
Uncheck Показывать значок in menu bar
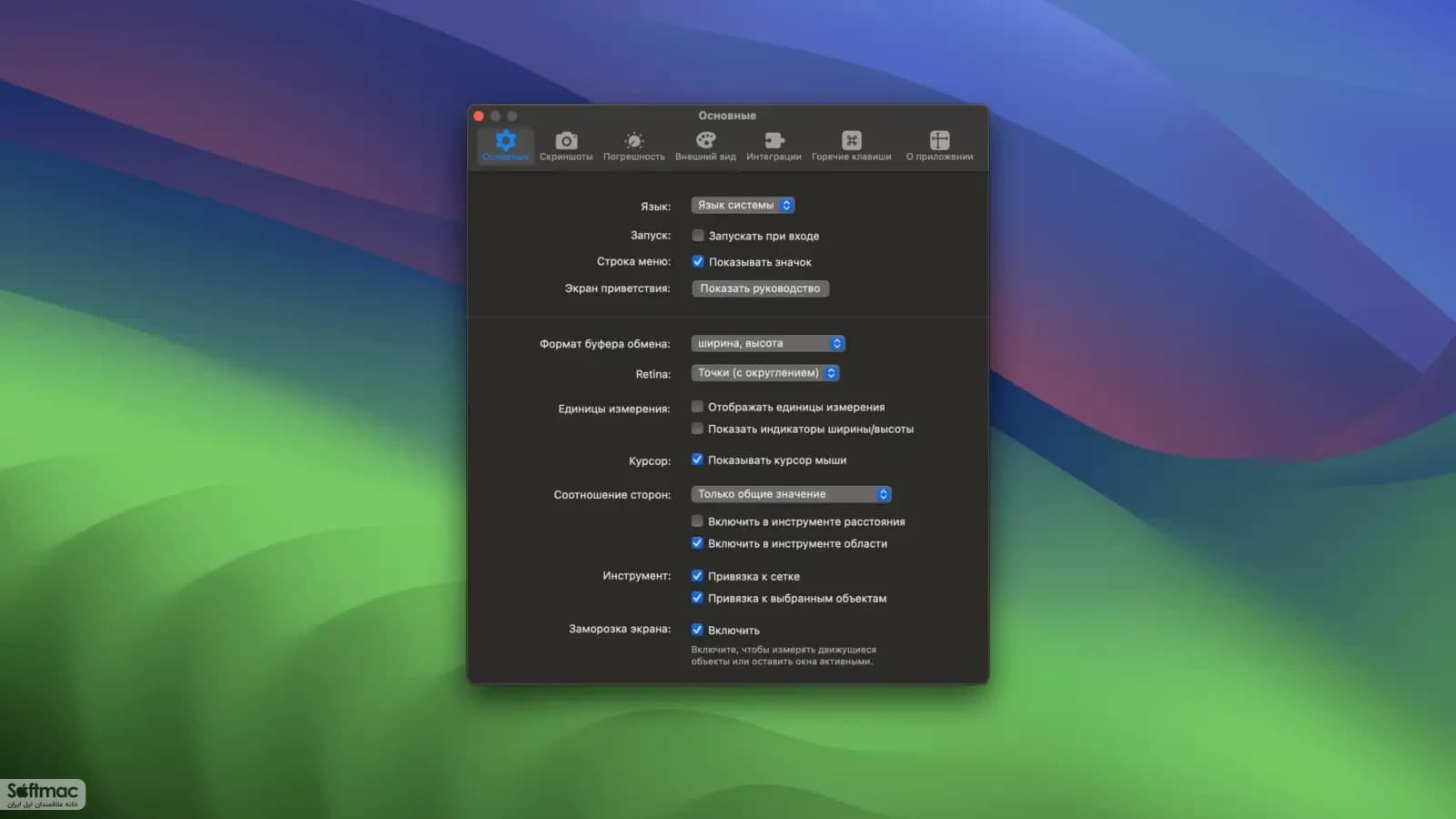point(698,262)
